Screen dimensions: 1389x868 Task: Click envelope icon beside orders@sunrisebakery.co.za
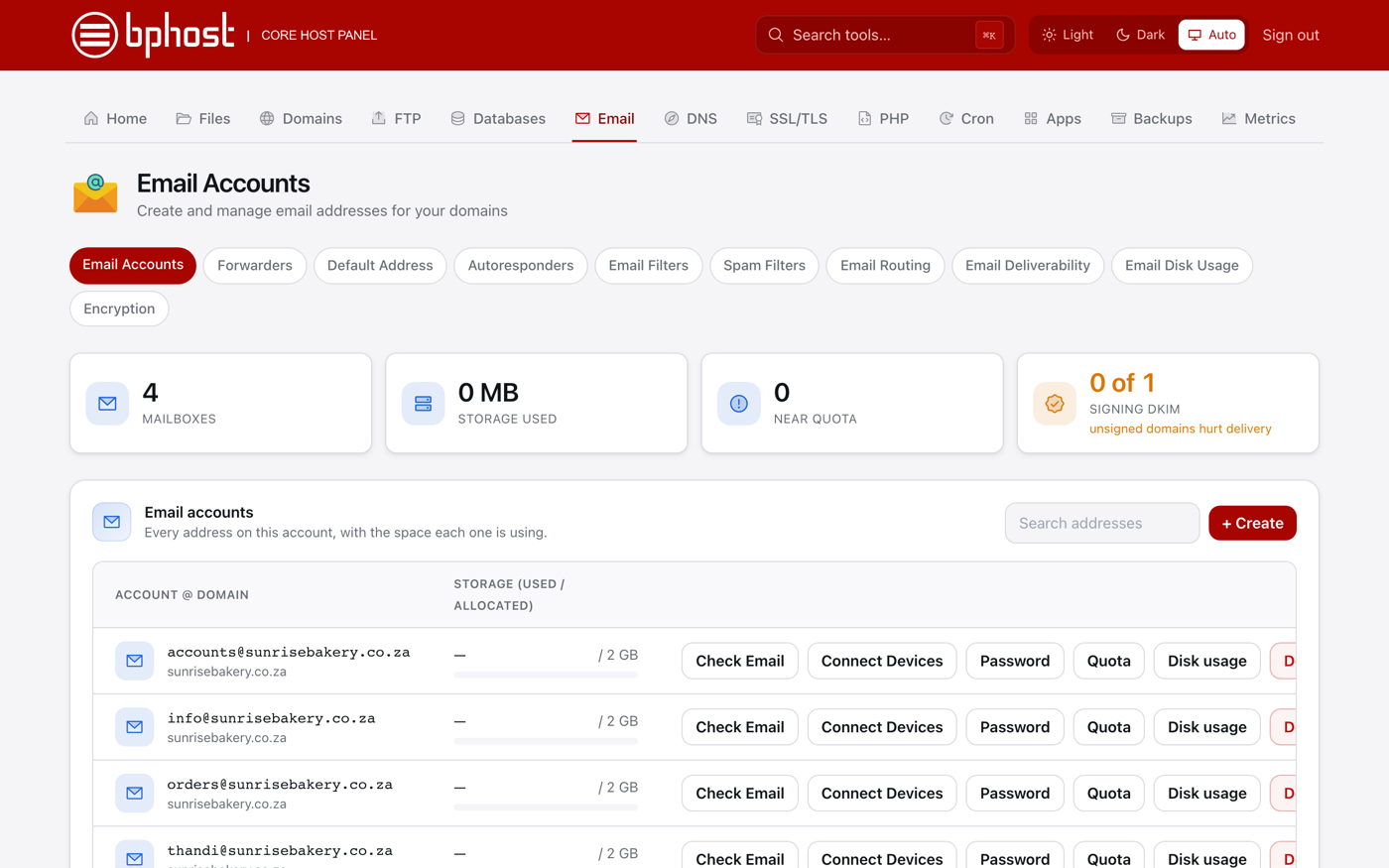click(134, 794)
